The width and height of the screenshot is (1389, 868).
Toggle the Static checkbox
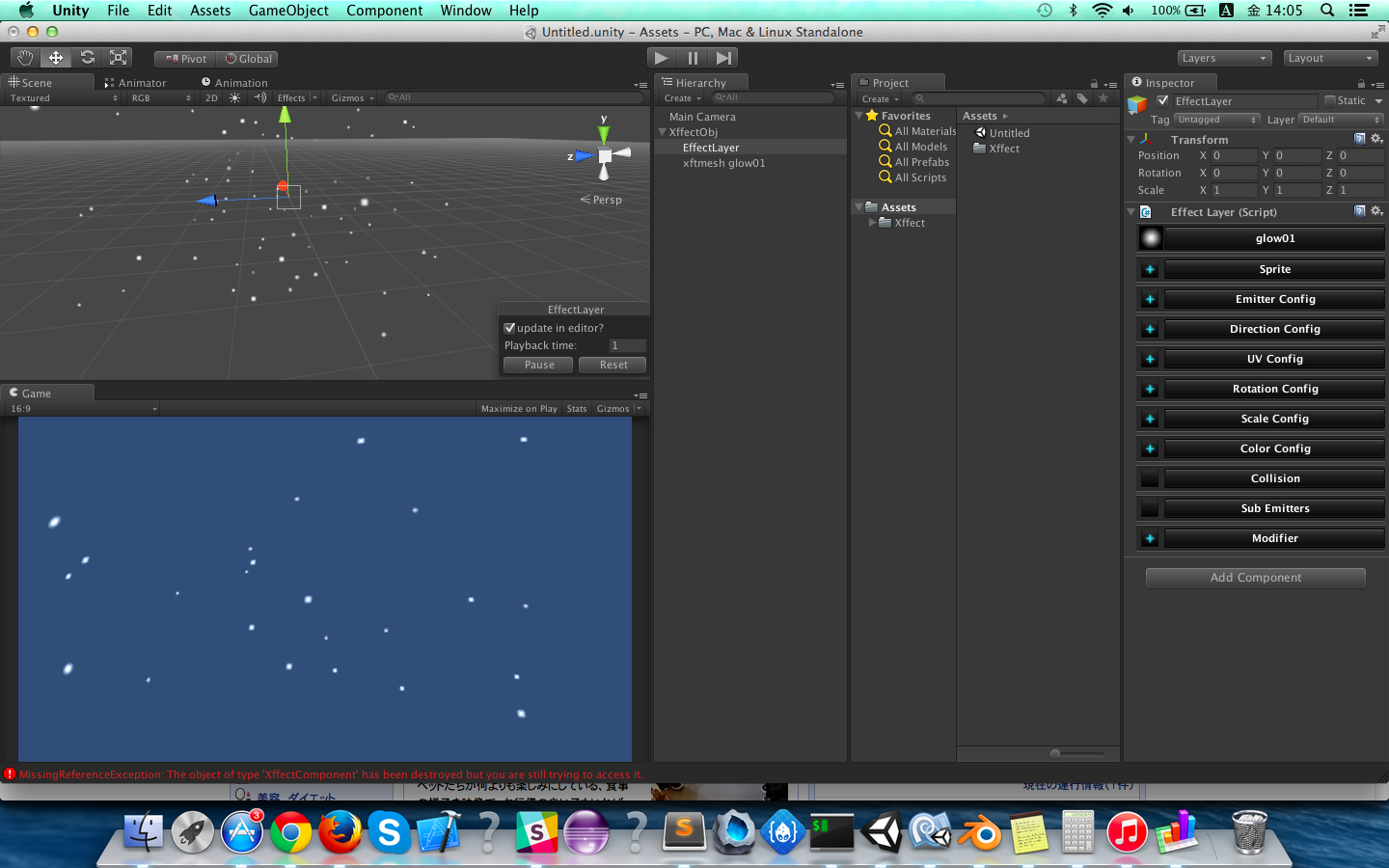click(1330, 100)
